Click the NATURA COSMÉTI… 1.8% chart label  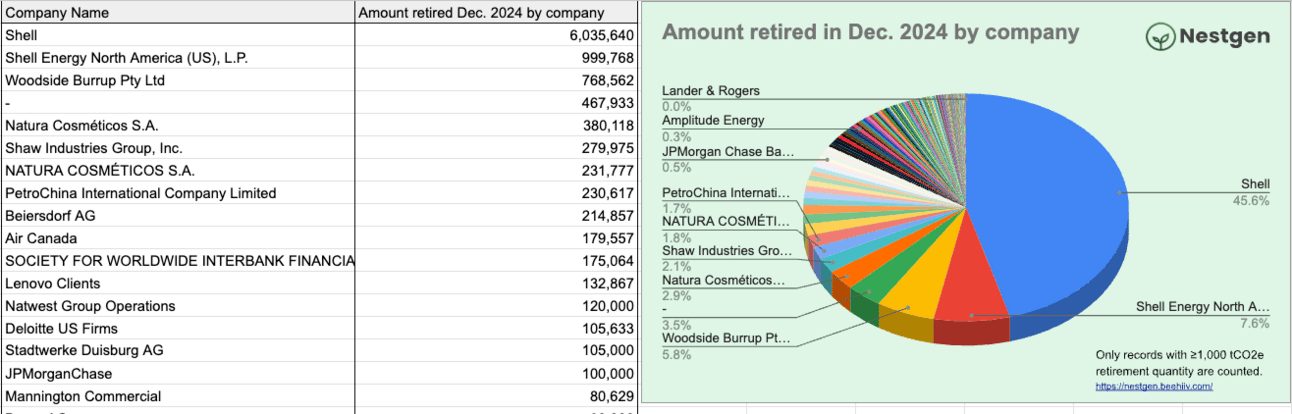[x=727, y=229]
